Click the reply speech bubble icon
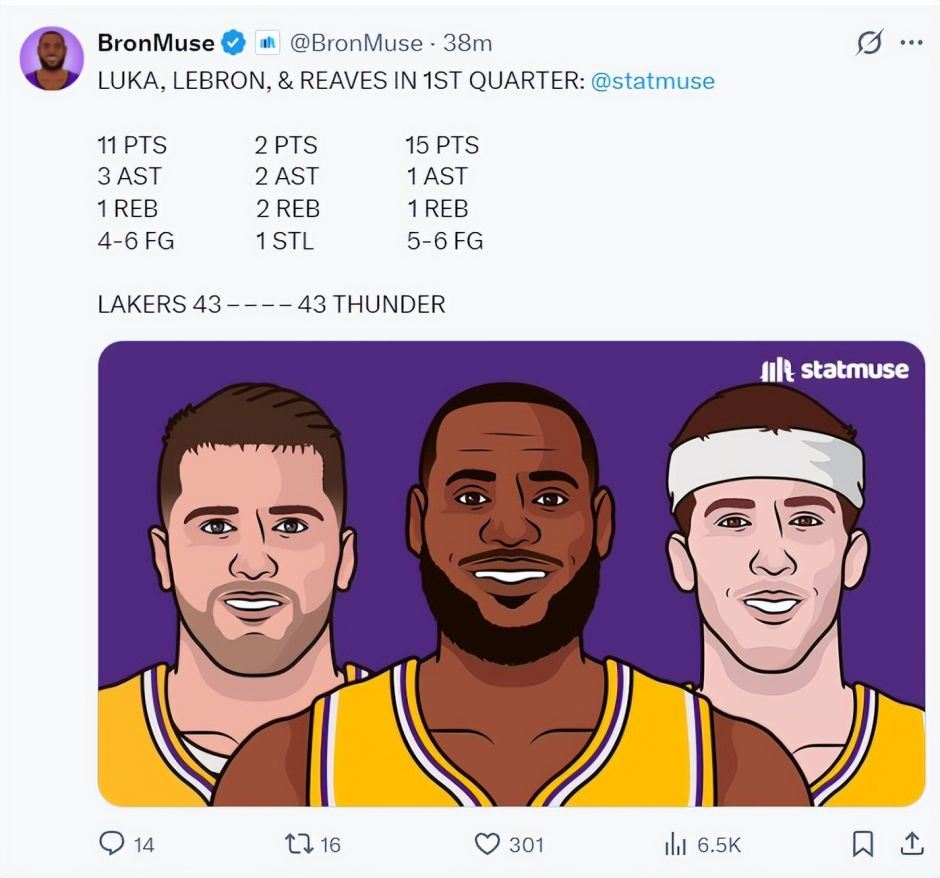Viewport: 940px width, 878px height. pos(112,844)
